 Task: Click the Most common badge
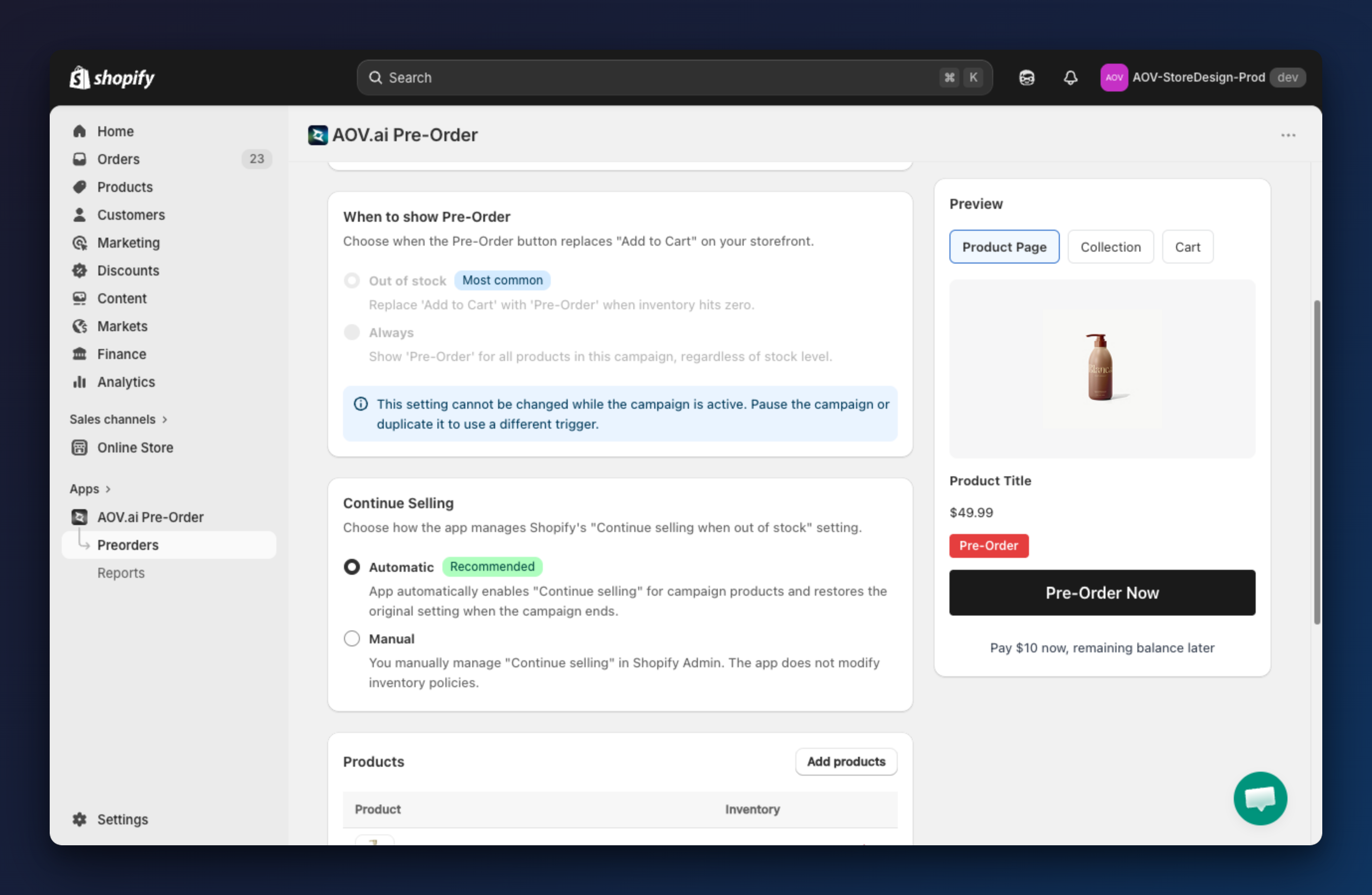click(502, 280)
